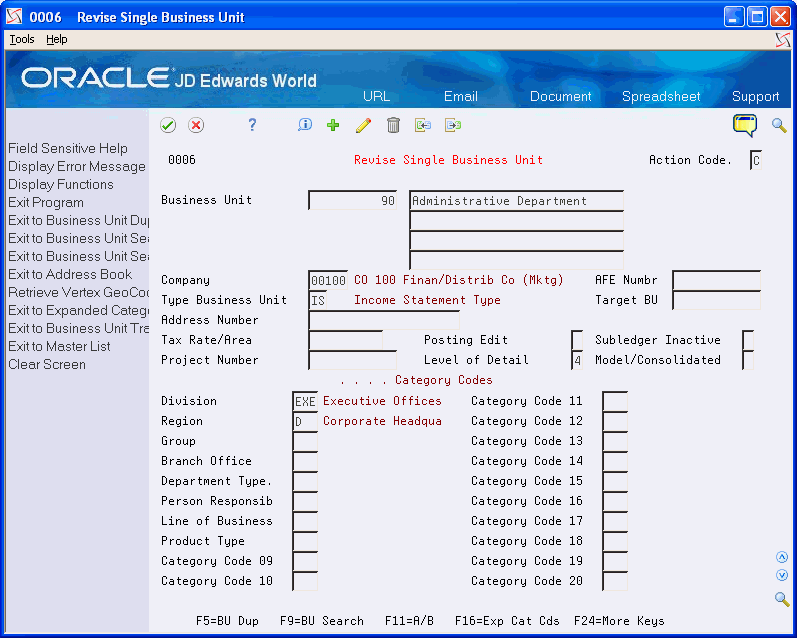
Task: Click the red X cancel icon
Action: click(x=196, y=125)
